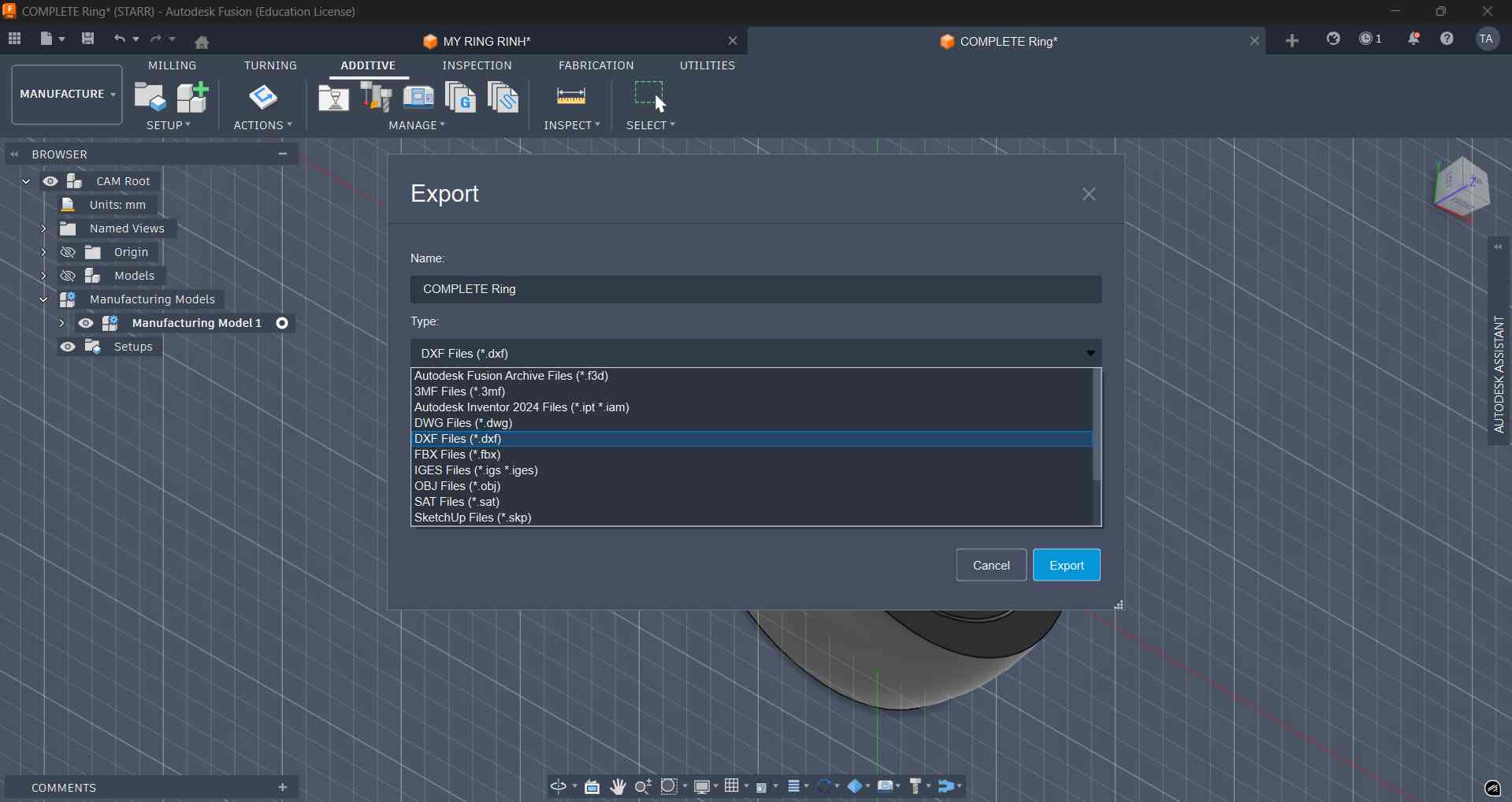Click the Measure ruler icon
This screenshot has height=802, width=1512.
click(571, 97)
